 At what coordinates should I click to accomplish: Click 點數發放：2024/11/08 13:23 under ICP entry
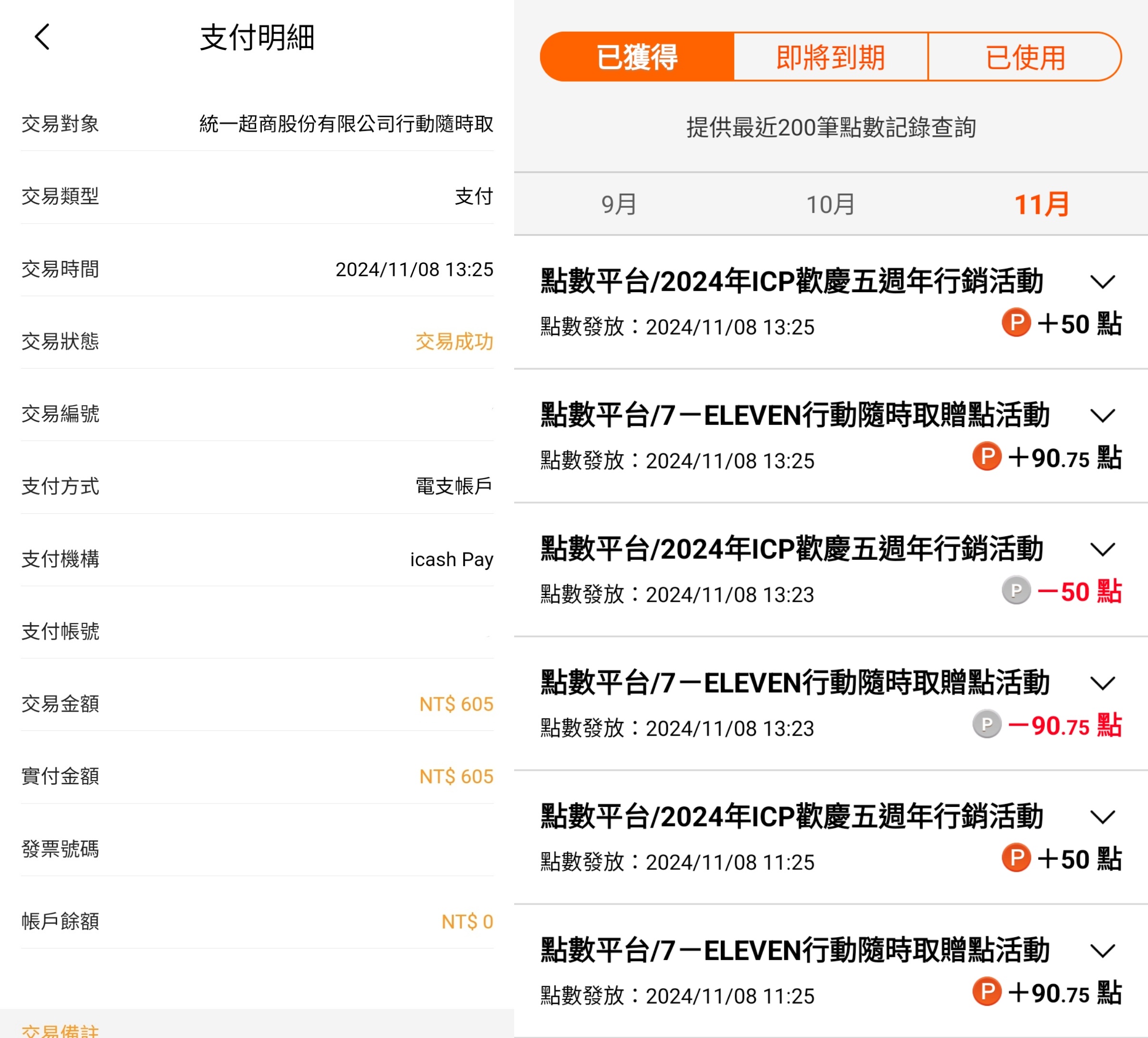pos(677,594)
